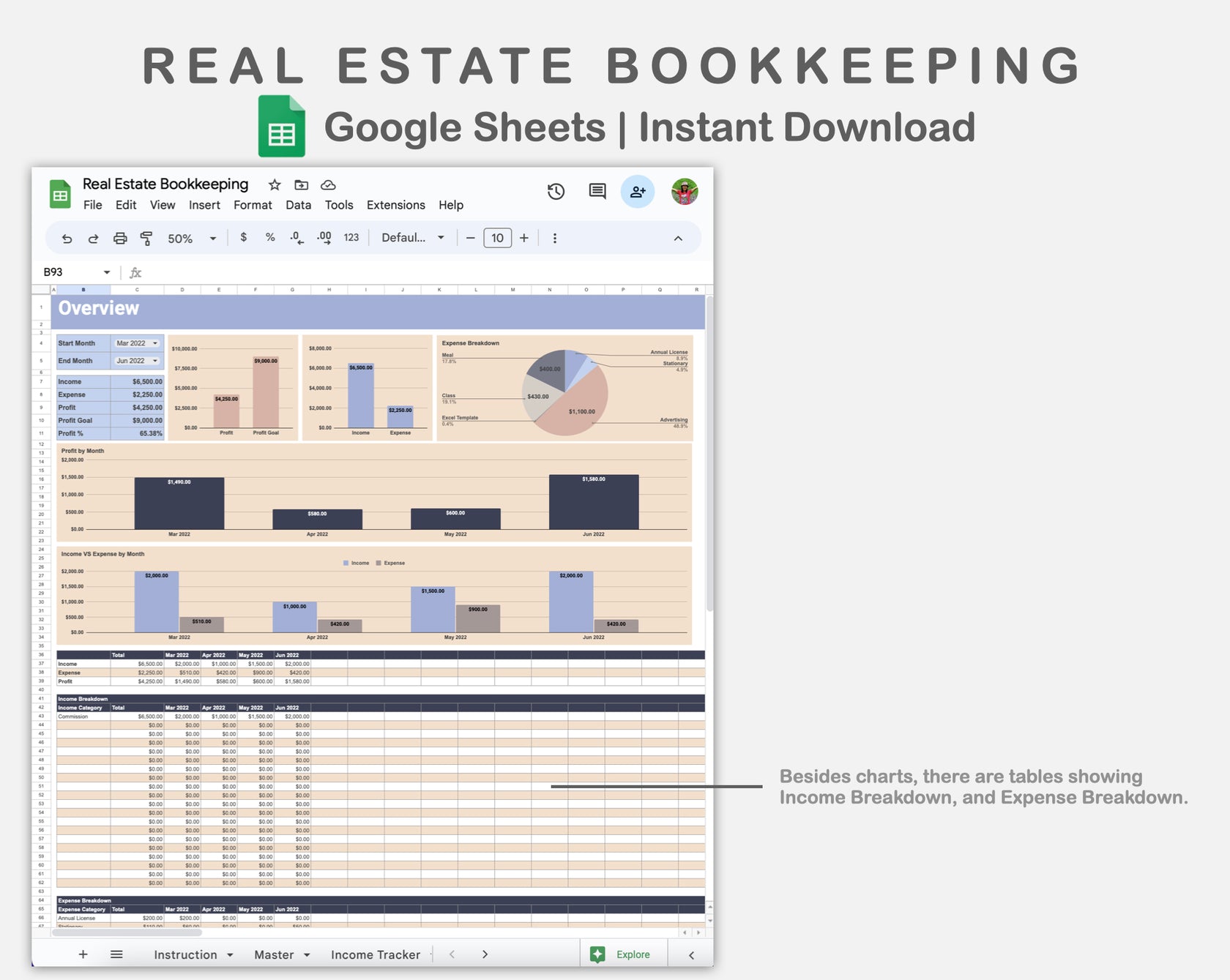Click the Redo icon
The image size is (1230, 980).
(x=94, y=238)
